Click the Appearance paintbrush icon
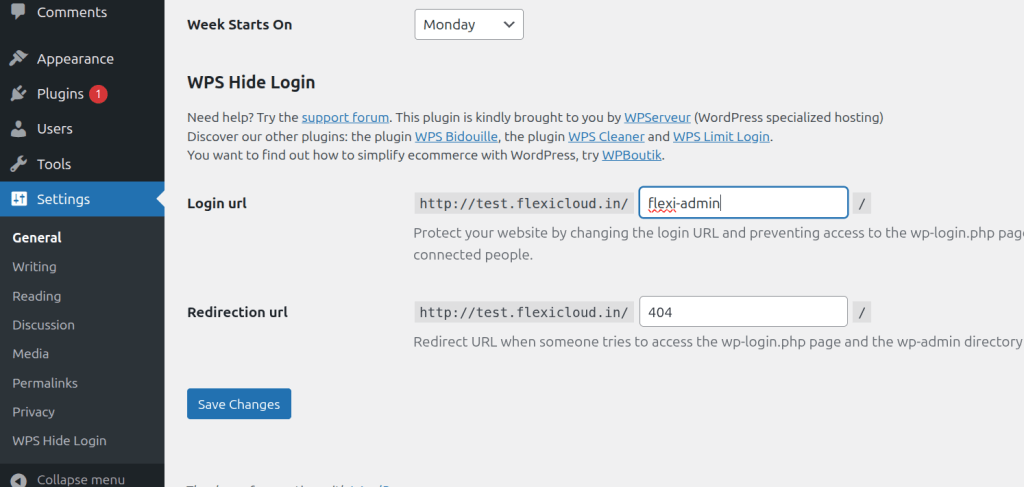 click(19, 59)
